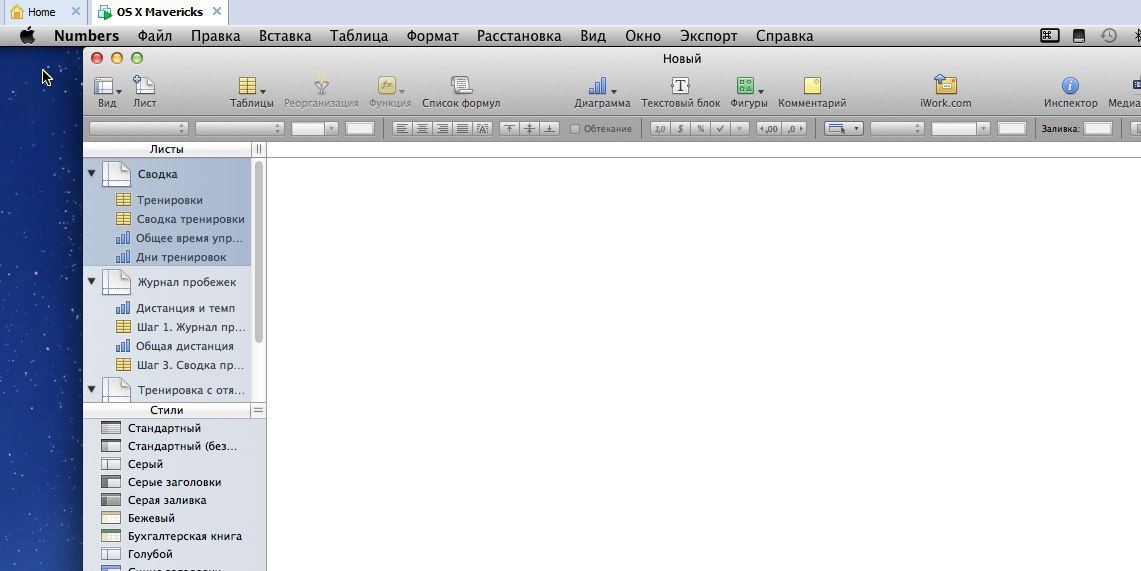Align cell content to bottom
This screenshot has width=1141, height=571.
pos(549,129)
